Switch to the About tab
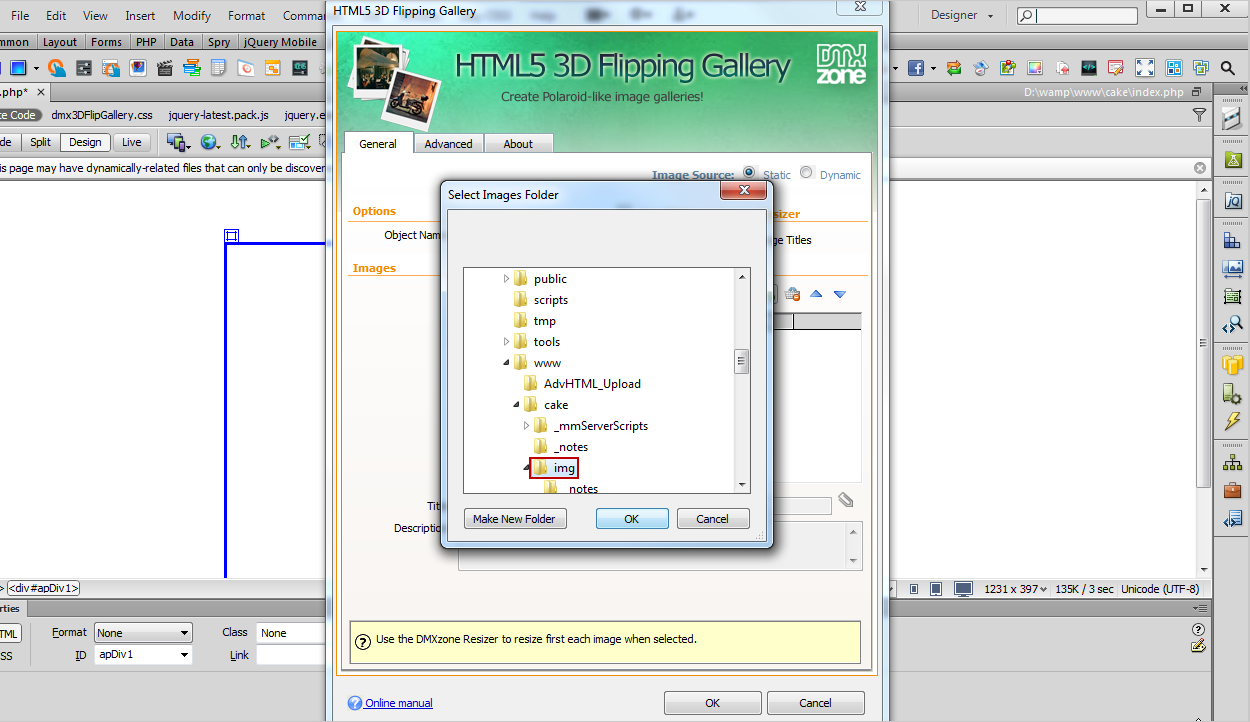This screenshot has width=1250, height=722. [x=518, y=144]
